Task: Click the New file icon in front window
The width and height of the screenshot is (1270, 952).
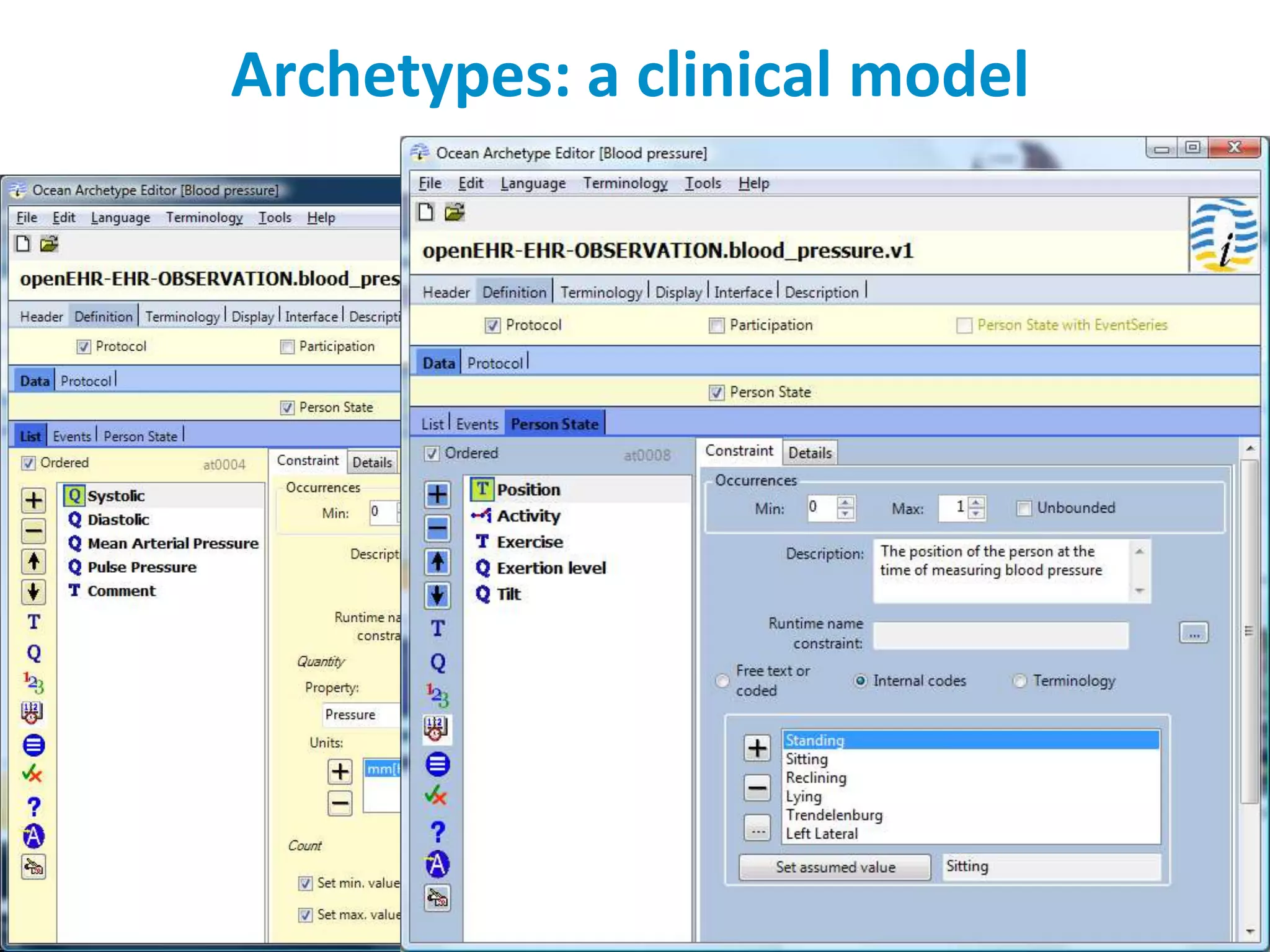Action: [x=425, y=212]
